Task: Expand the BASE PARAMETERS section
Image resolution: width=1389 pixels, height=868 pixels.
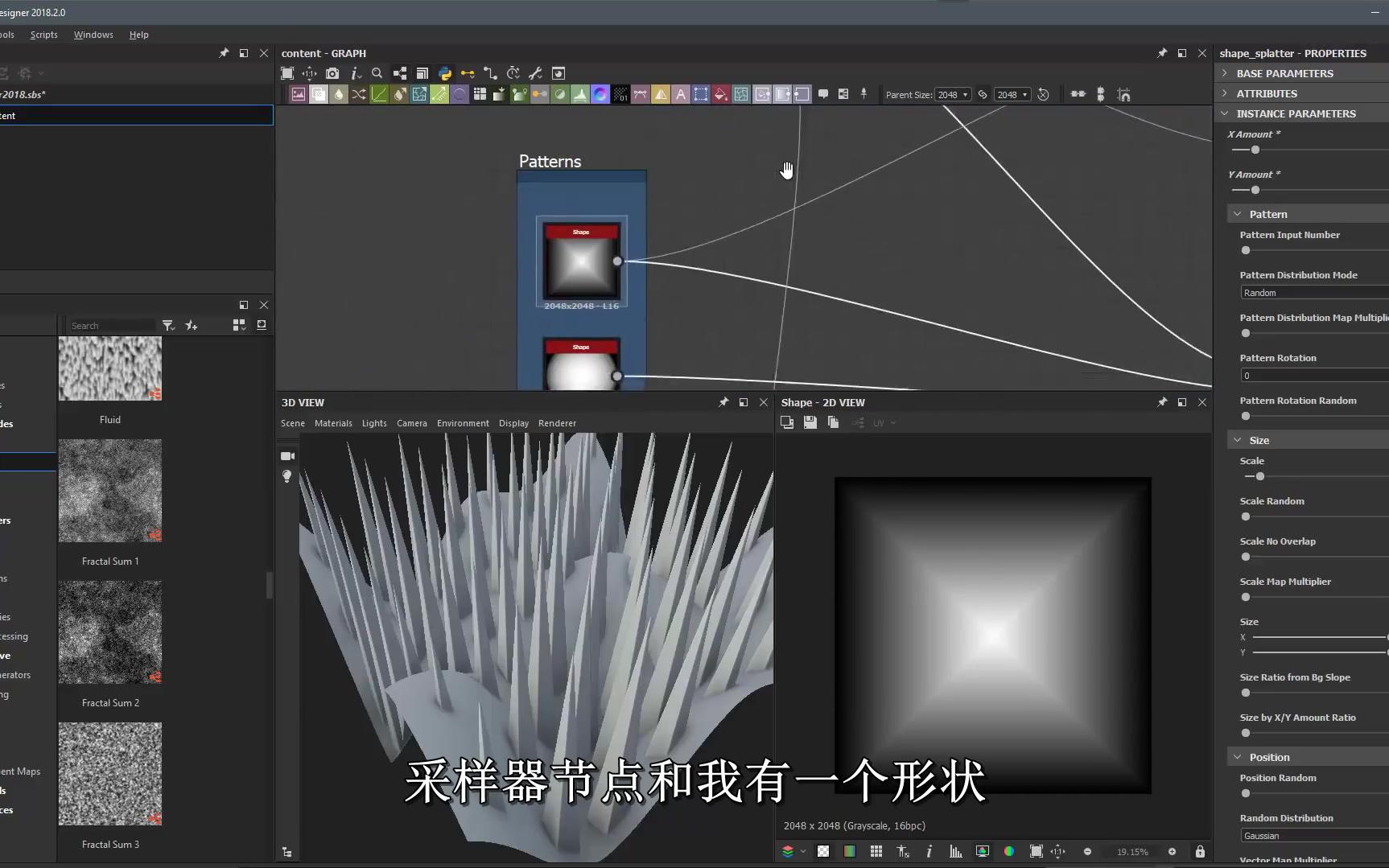Action: [1225, 73]
